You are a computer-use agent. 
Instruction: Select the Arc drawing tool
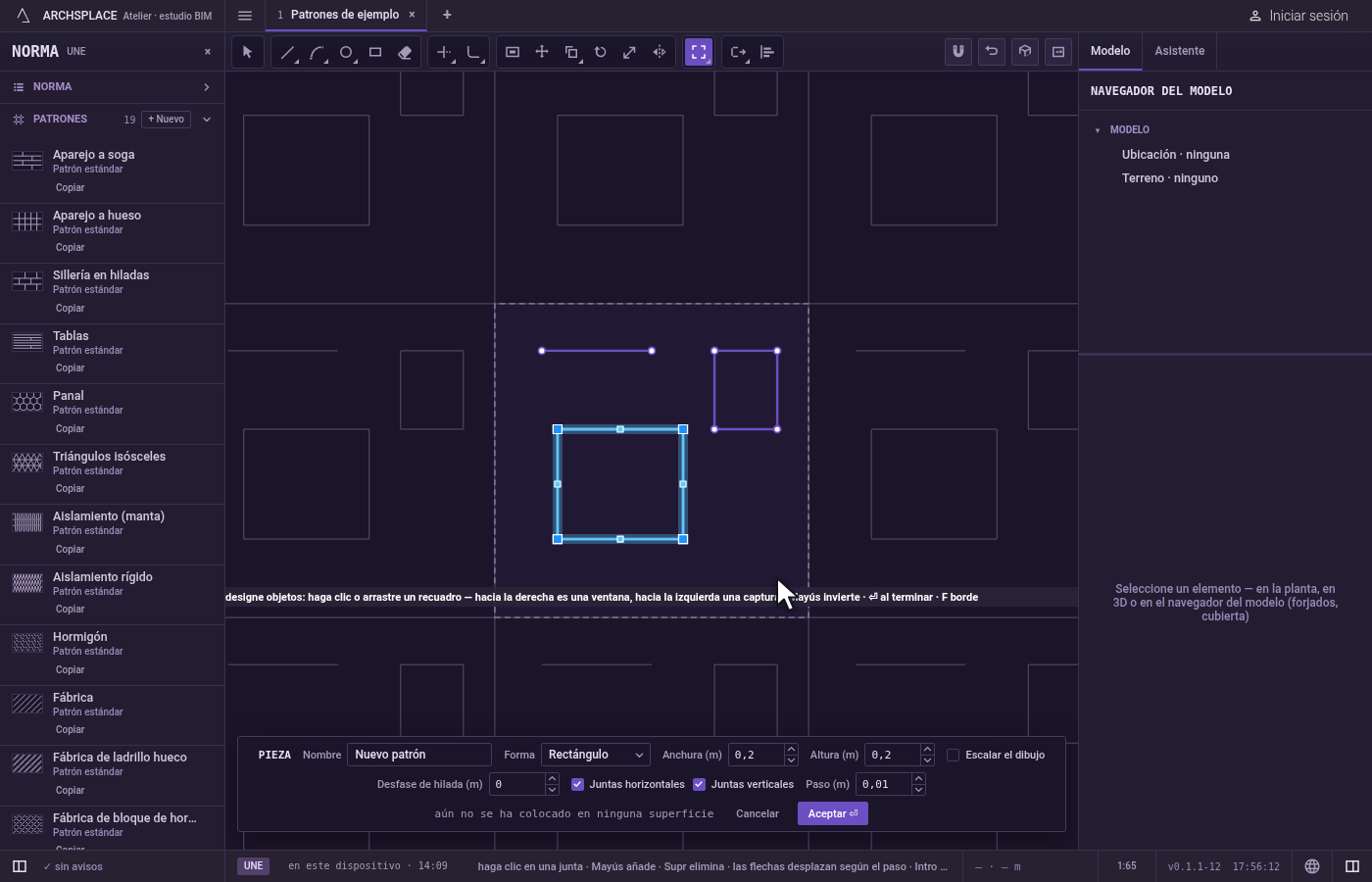[317, 52]
